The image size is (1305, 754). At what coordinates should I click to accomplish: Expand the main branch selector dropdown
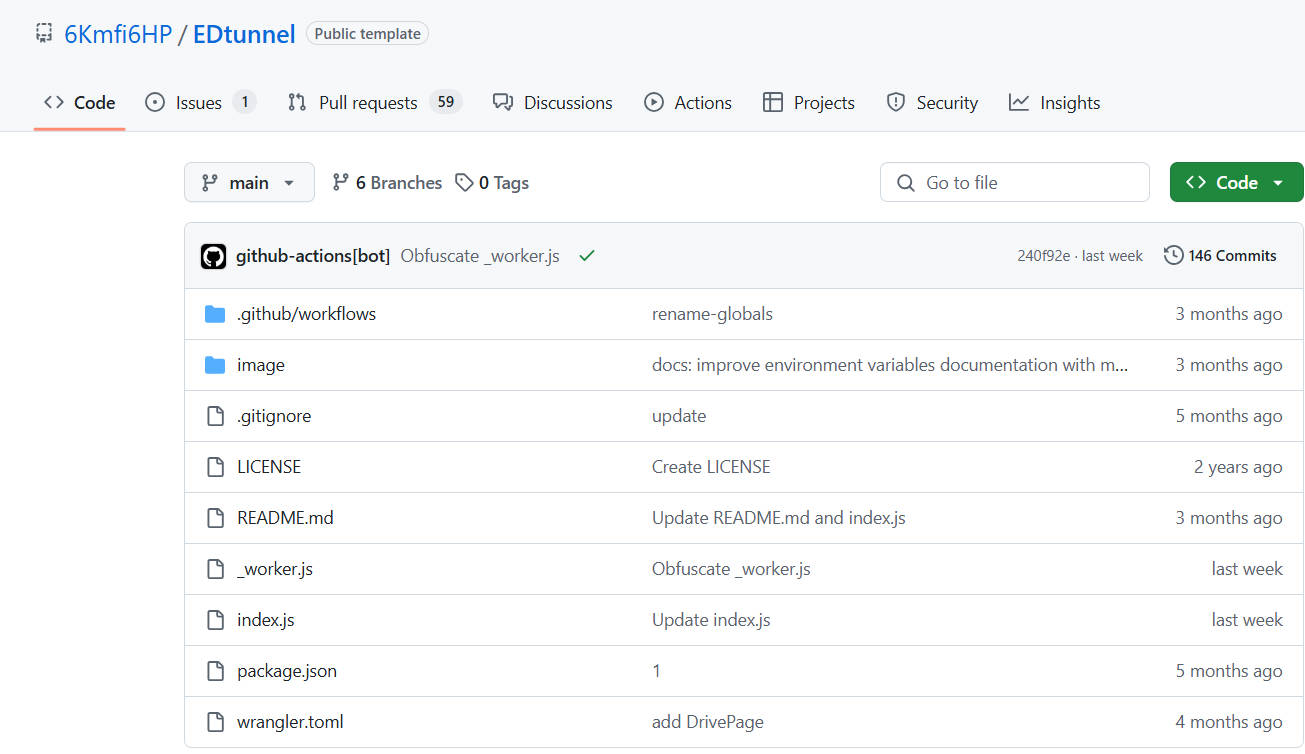249,183
